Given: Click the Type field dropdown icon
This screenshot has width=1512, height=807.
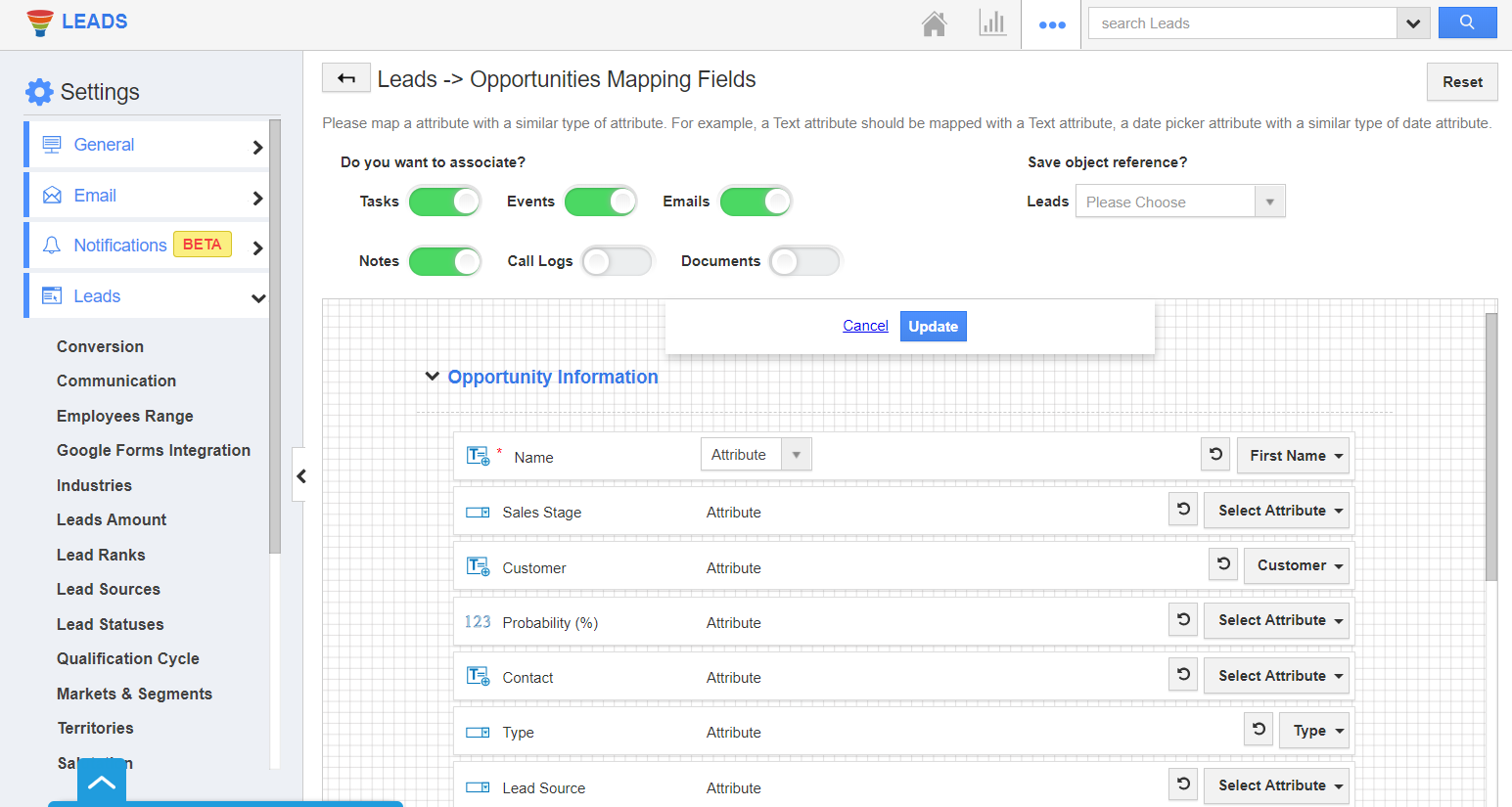Looking at the screenshot, I should click(x=478, y=732).
